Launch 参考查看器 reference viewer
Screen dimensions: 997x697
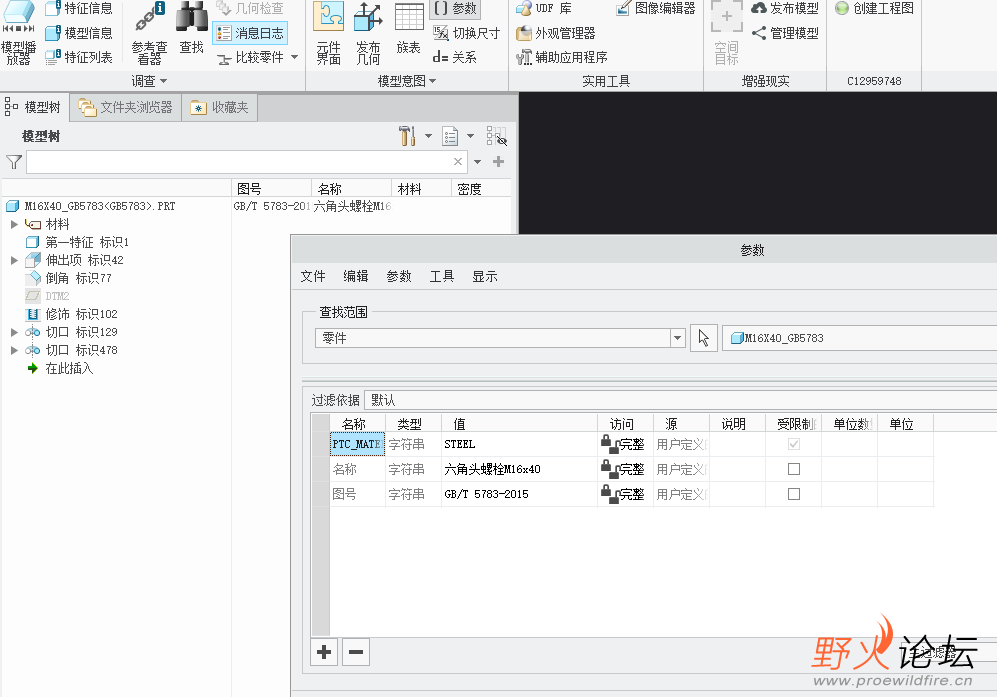tap(149, 33)
